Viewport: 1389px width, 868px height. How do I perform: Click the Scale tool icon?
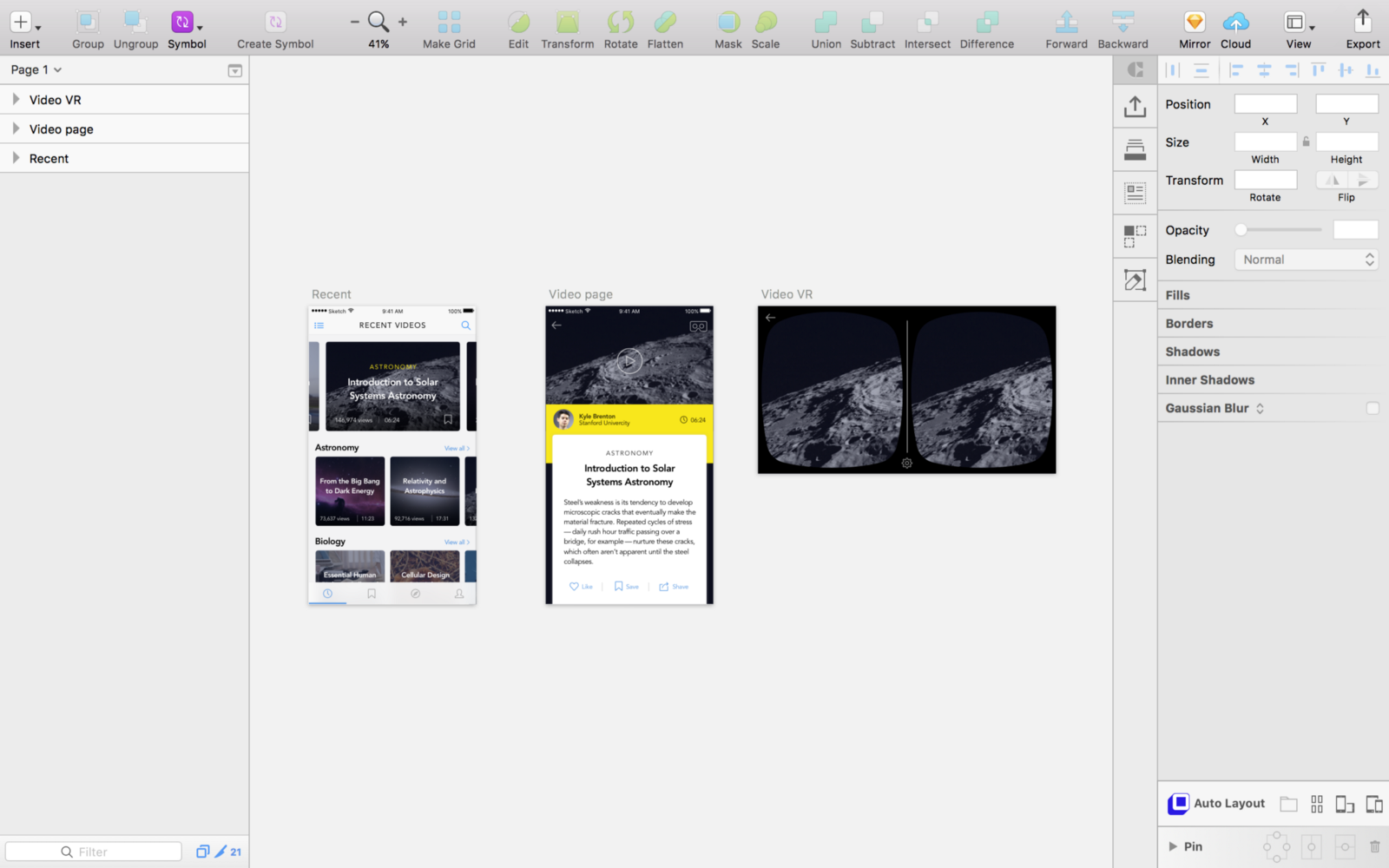point(765,22)
